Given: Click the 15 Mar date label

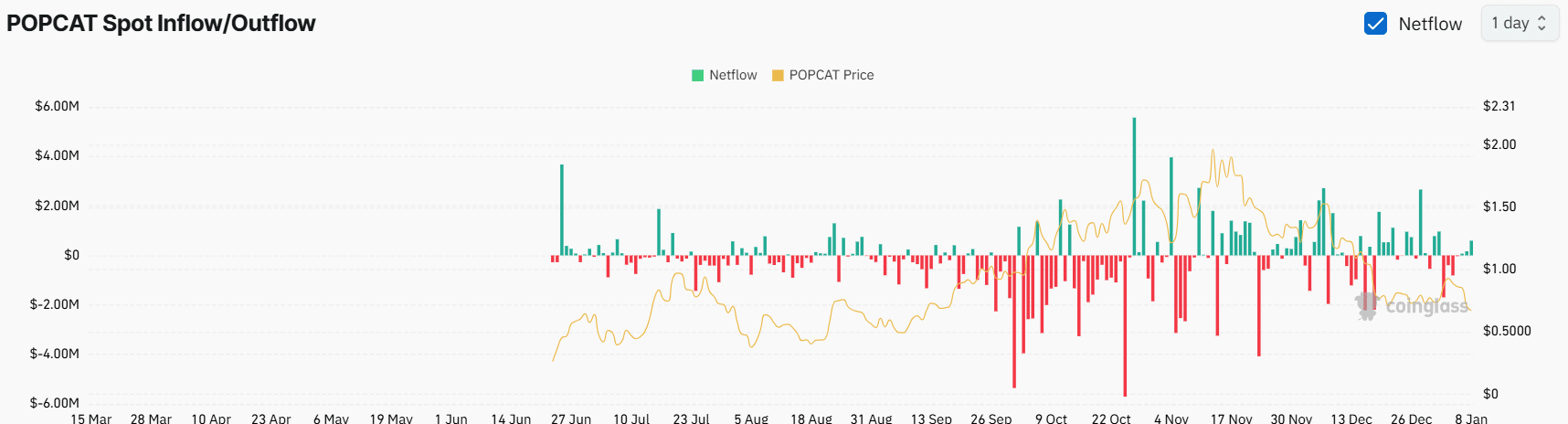Looking at the screenshot, I should click(91, 418).
